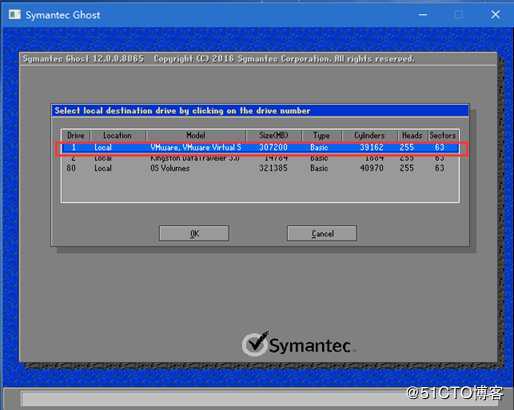Click the Heads column header
The height and width of the screenshot is (410, 514).
tap(412, 135)
